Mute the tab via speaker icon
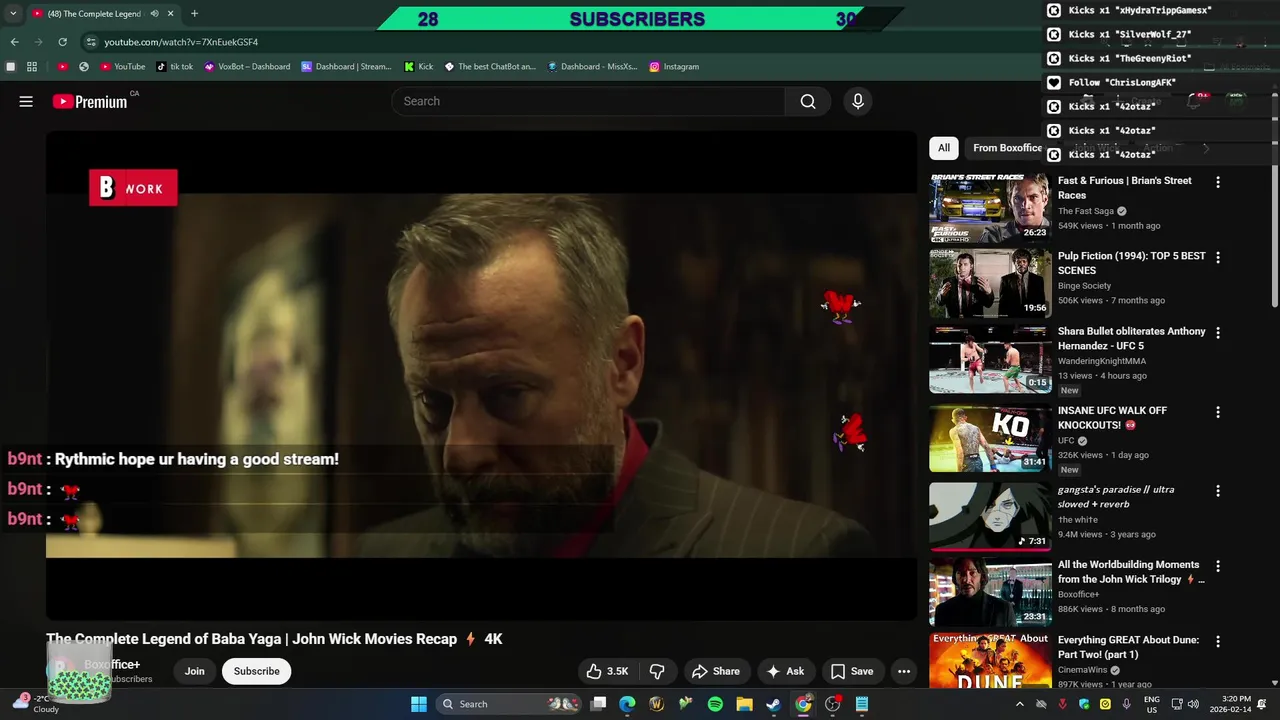Screen dimensions: 1280x720 pyautogui.click(x=154, y=14)
